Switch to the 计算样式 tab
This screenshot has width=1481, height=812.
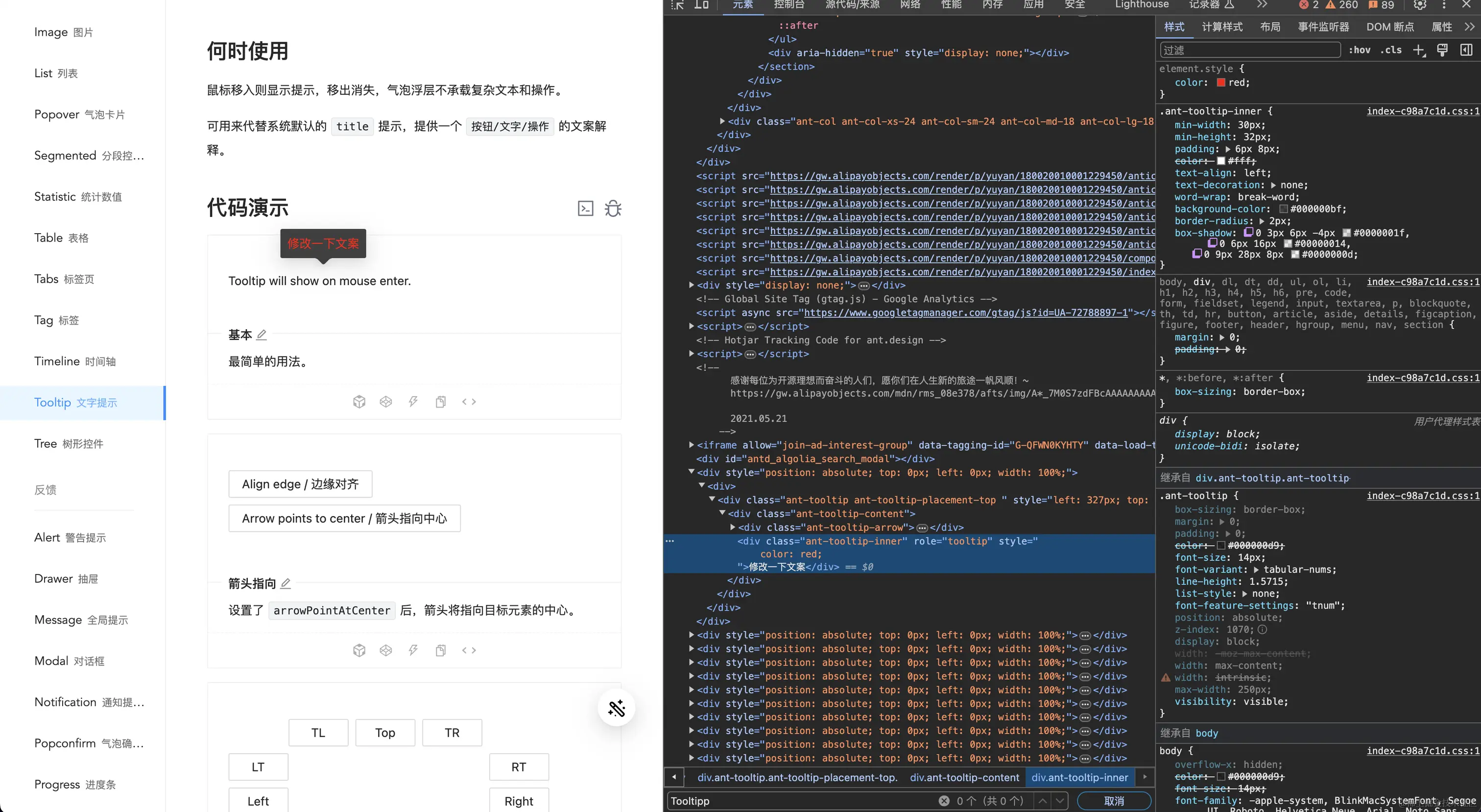pyautogui.click(x=1222, y=27)
